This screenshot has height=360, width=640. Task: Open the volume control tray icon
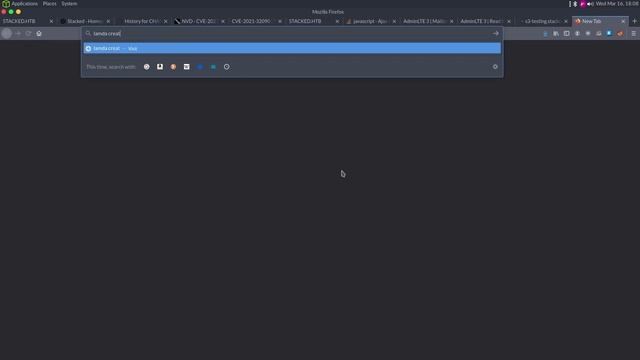point(590,4)
